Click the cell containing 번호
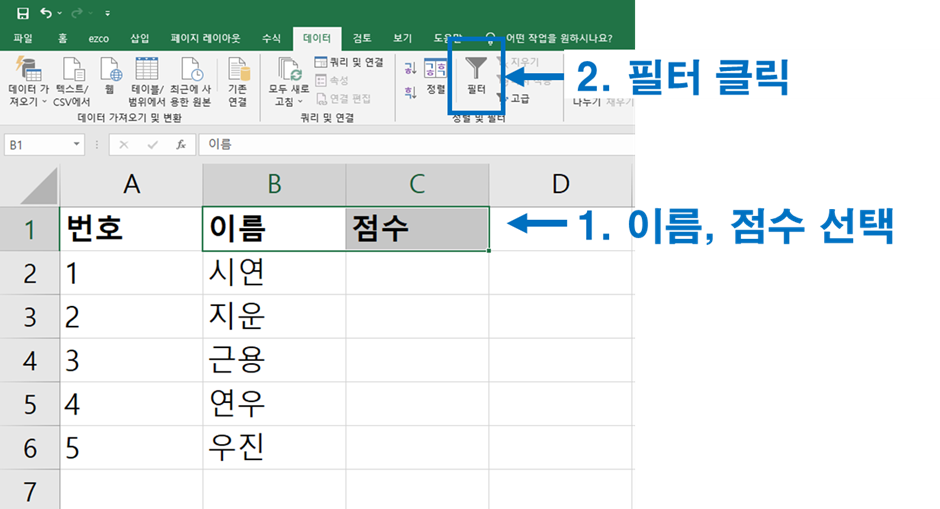 point(131,229)
